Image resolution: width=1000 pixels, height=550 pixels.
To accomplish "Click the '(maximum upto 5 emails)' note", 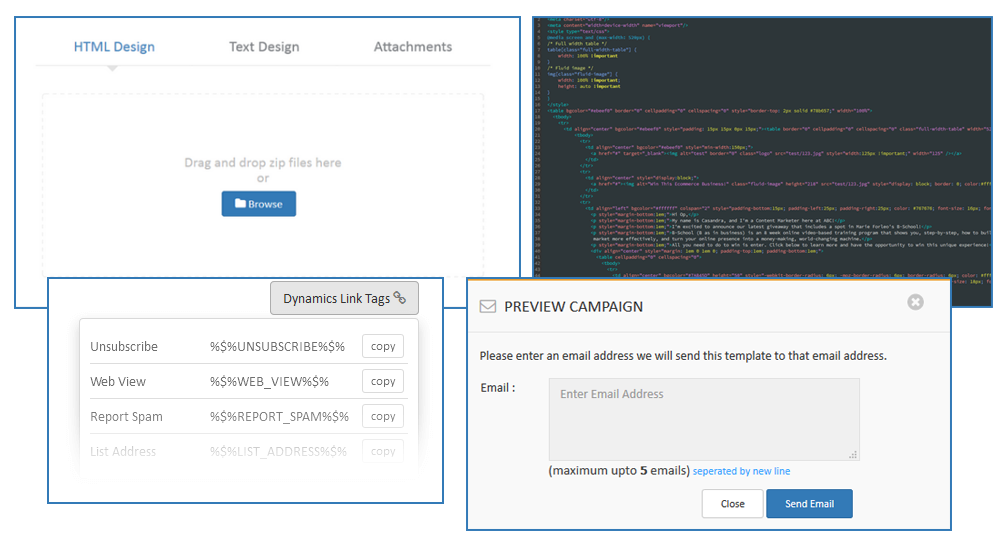I will (x=619, y=471).
